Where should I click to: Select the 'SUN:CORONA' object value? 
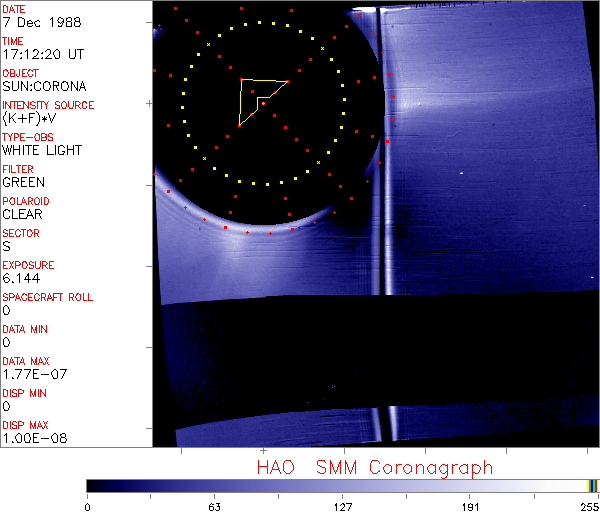[x=43, y=87]
